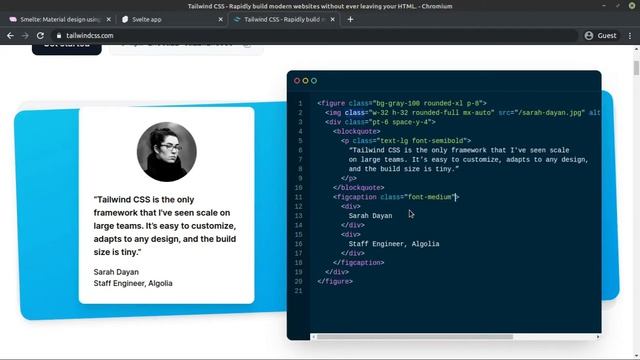The width and height of the screenshot is (640, 360).
Task: Click the Tailwind tab favicon
Action: pos(237,19)
